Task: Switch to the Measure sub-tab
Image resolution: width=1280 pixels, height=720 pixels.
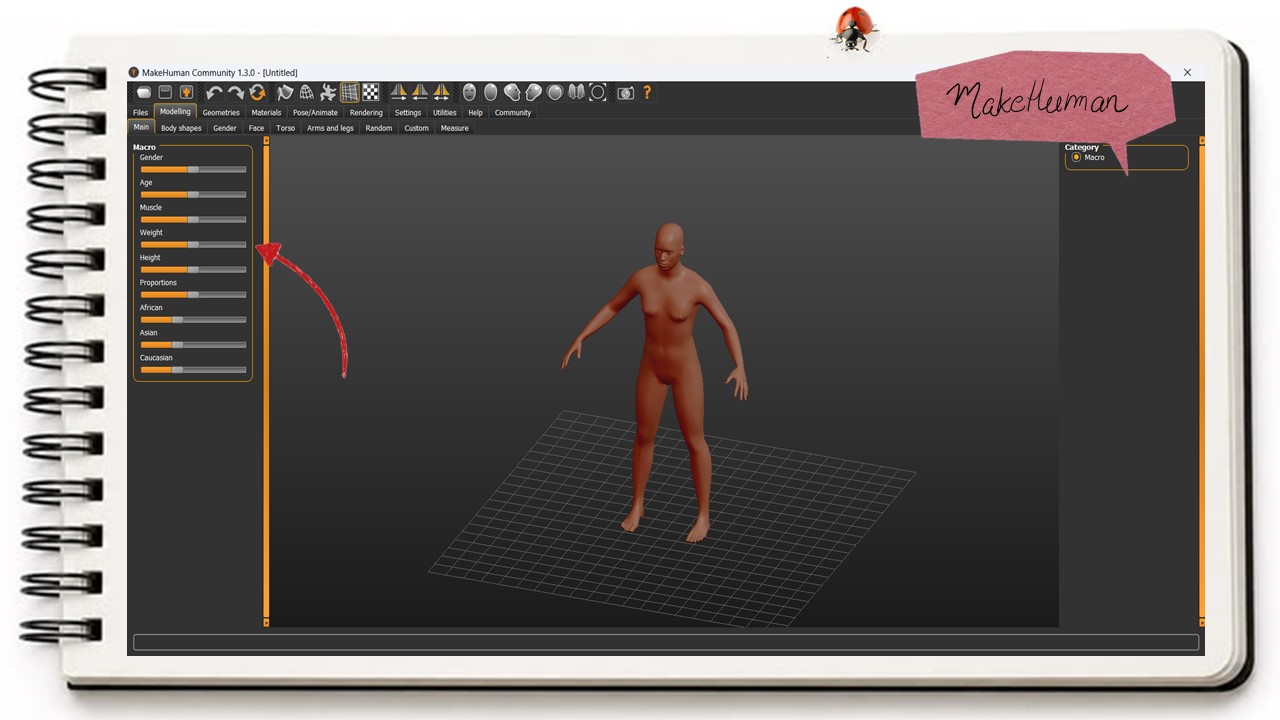Action: (454, 128)
